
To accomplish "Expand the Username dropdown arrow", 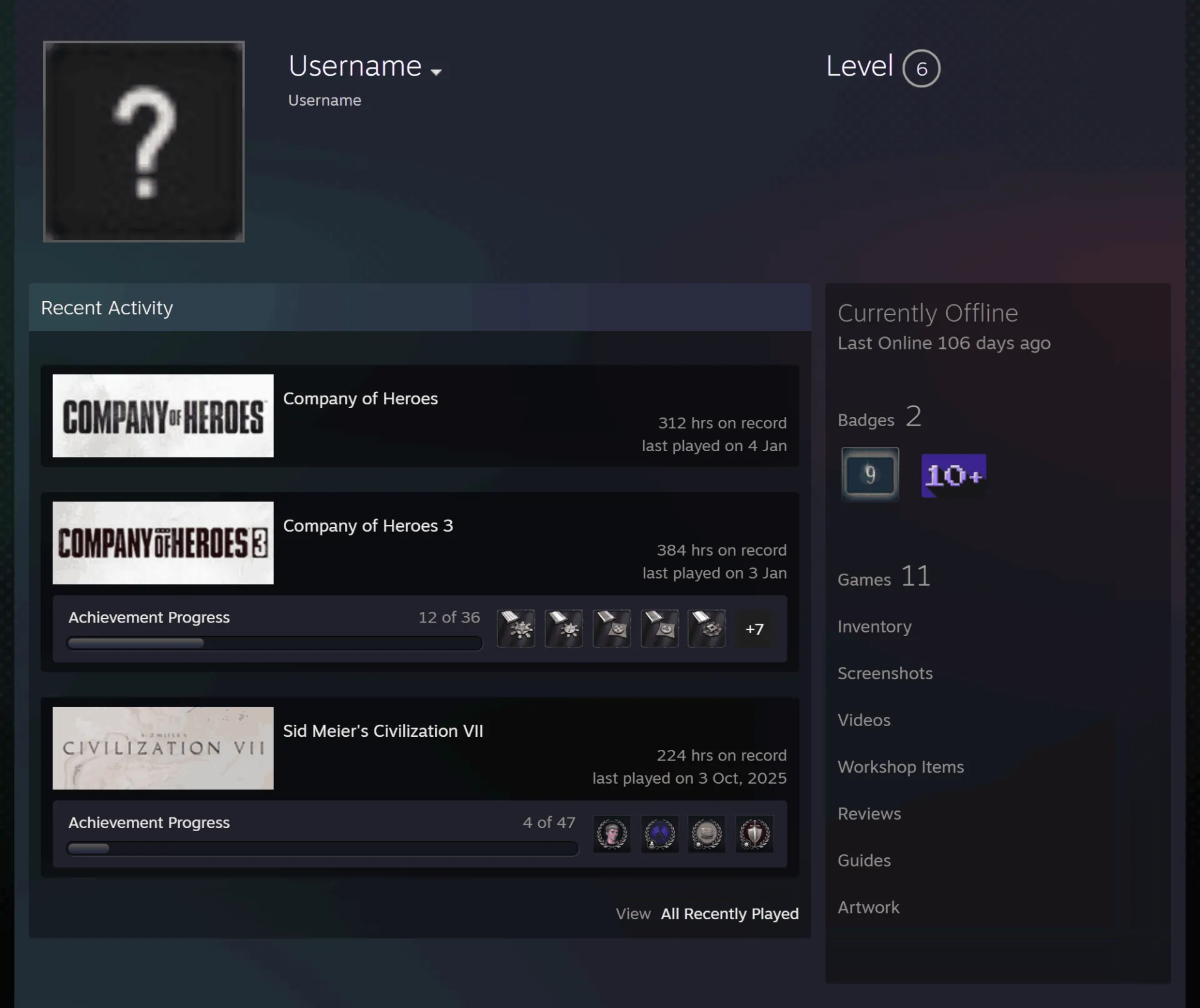I will click(436, 72).
